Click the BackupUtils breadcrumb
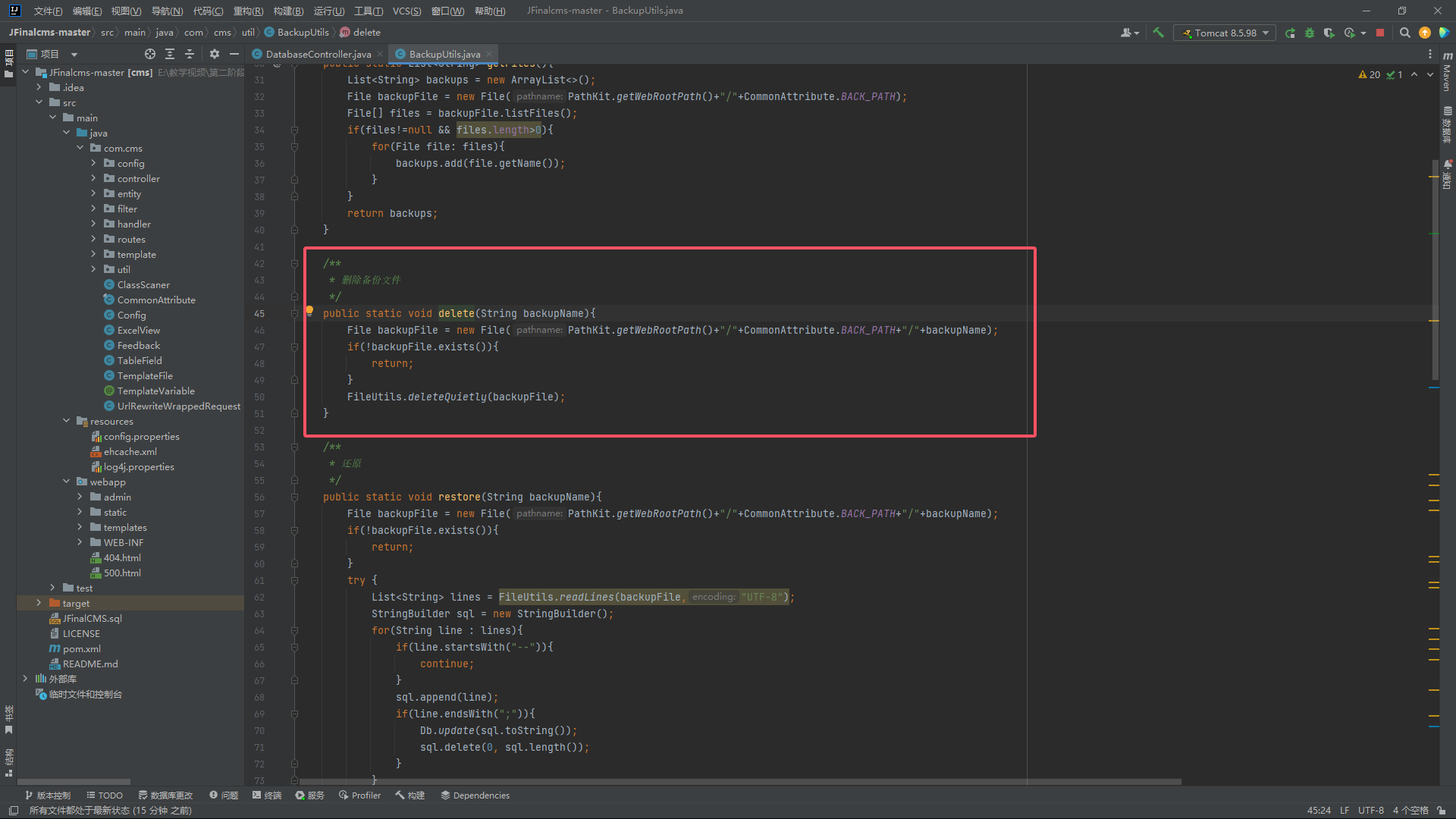 click(297, 33)
